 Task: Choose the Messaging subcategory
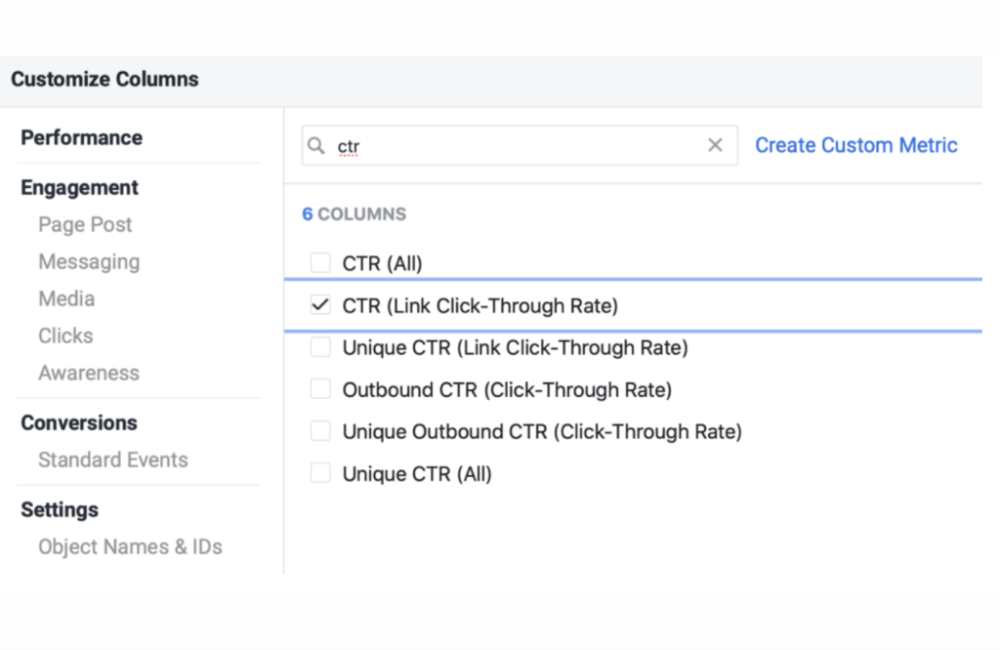click(89, 262)
